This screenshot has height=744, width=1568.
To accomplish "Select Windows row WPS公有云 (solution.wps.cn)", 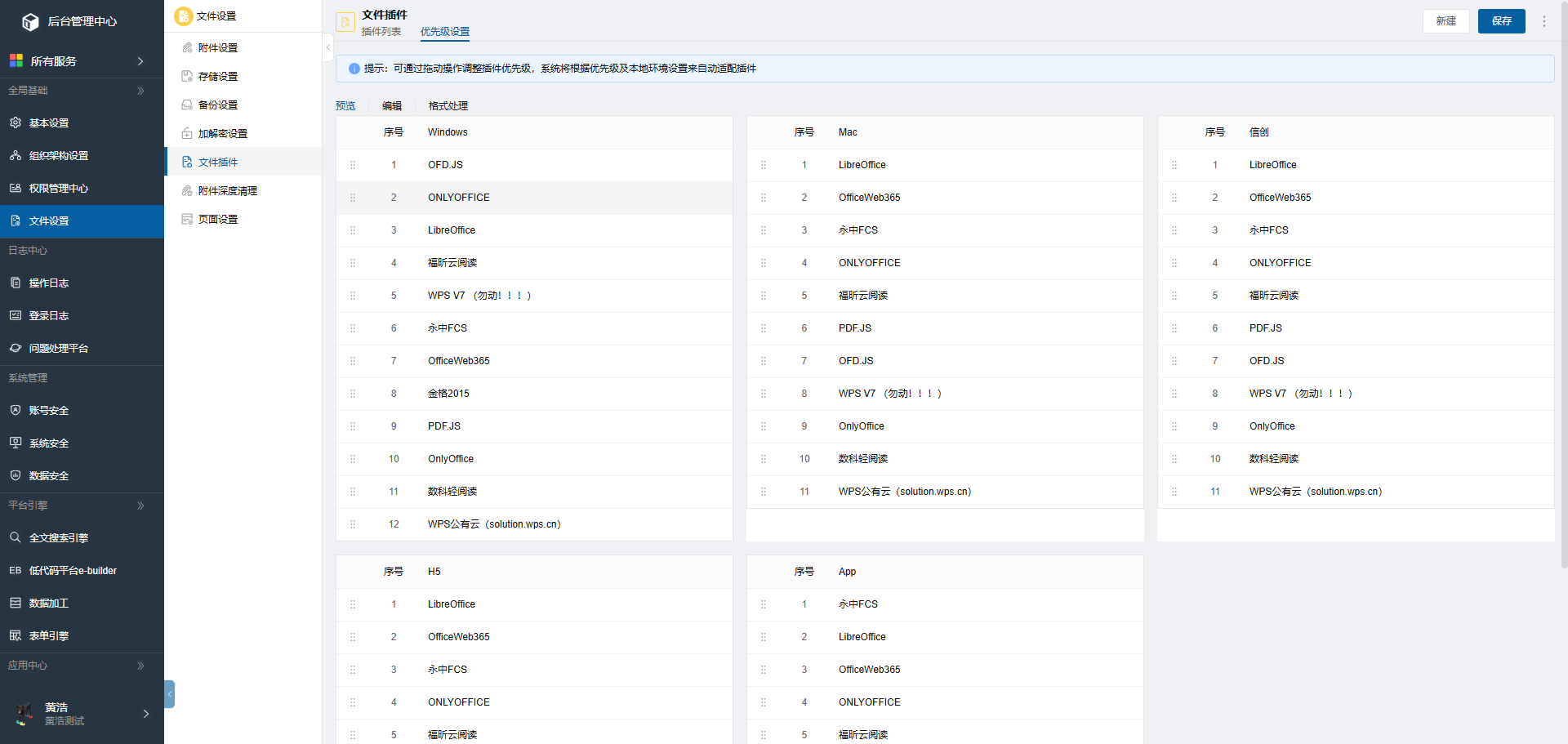I will (x=534, y=524).
